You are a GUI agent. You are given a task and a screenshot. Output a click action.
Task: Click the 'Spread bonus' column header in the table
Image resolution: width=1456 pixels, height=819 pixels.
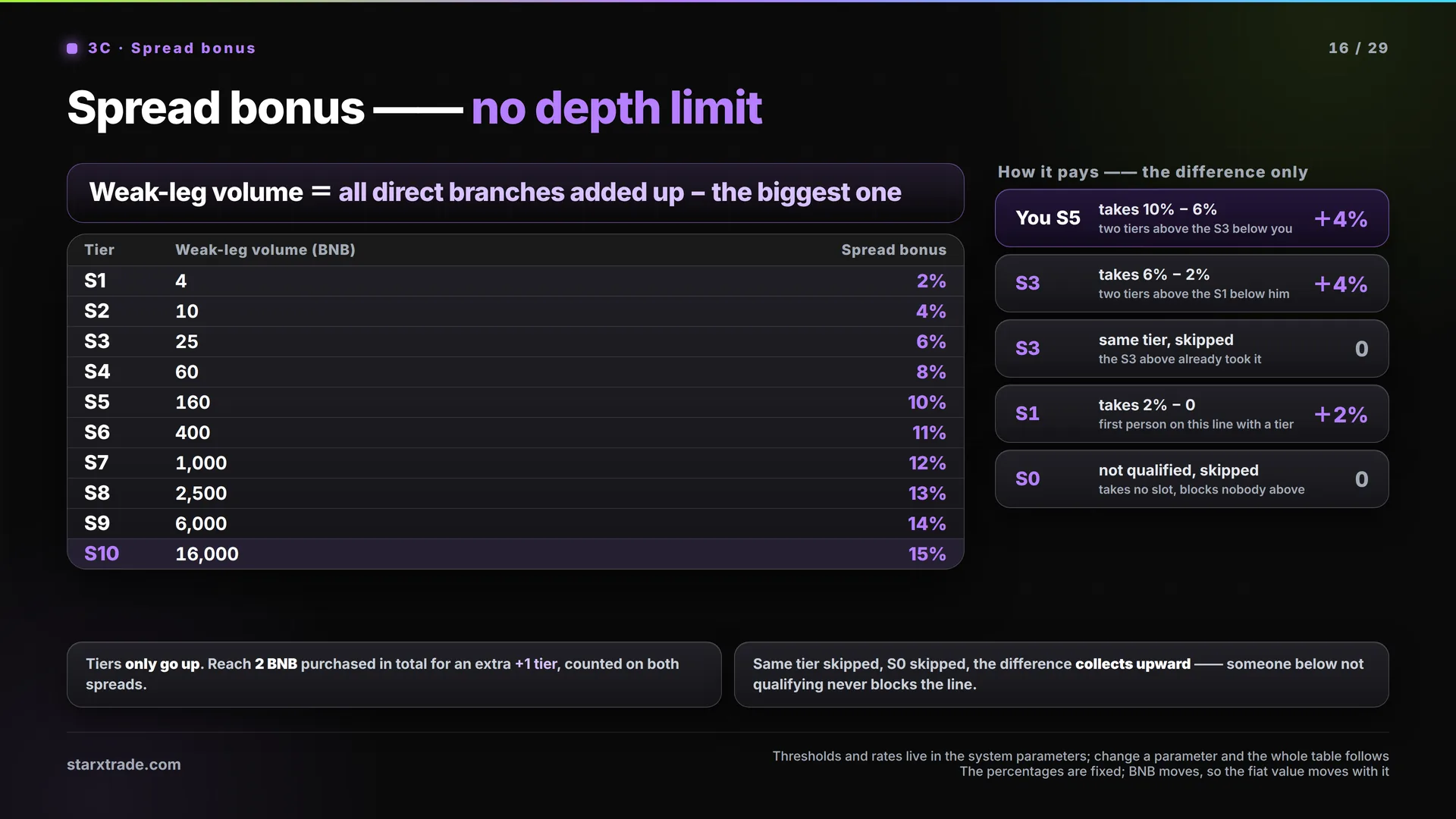(893, 249)
